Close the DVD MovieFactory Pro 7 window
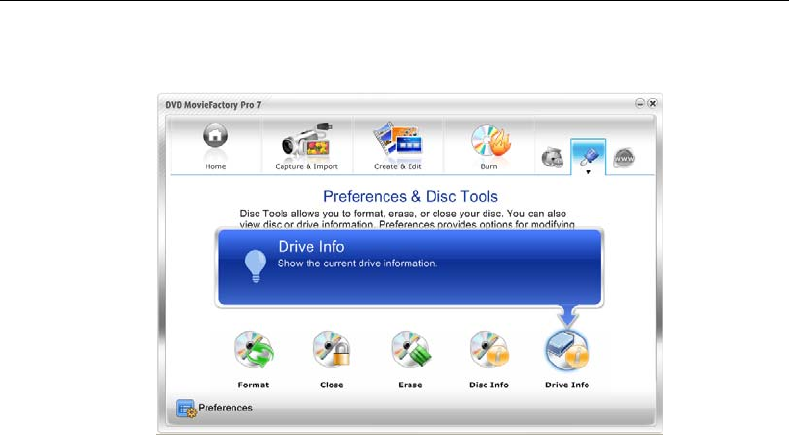Image resolution: width=789 pixels, height=435 pixels. click(653, 103)
